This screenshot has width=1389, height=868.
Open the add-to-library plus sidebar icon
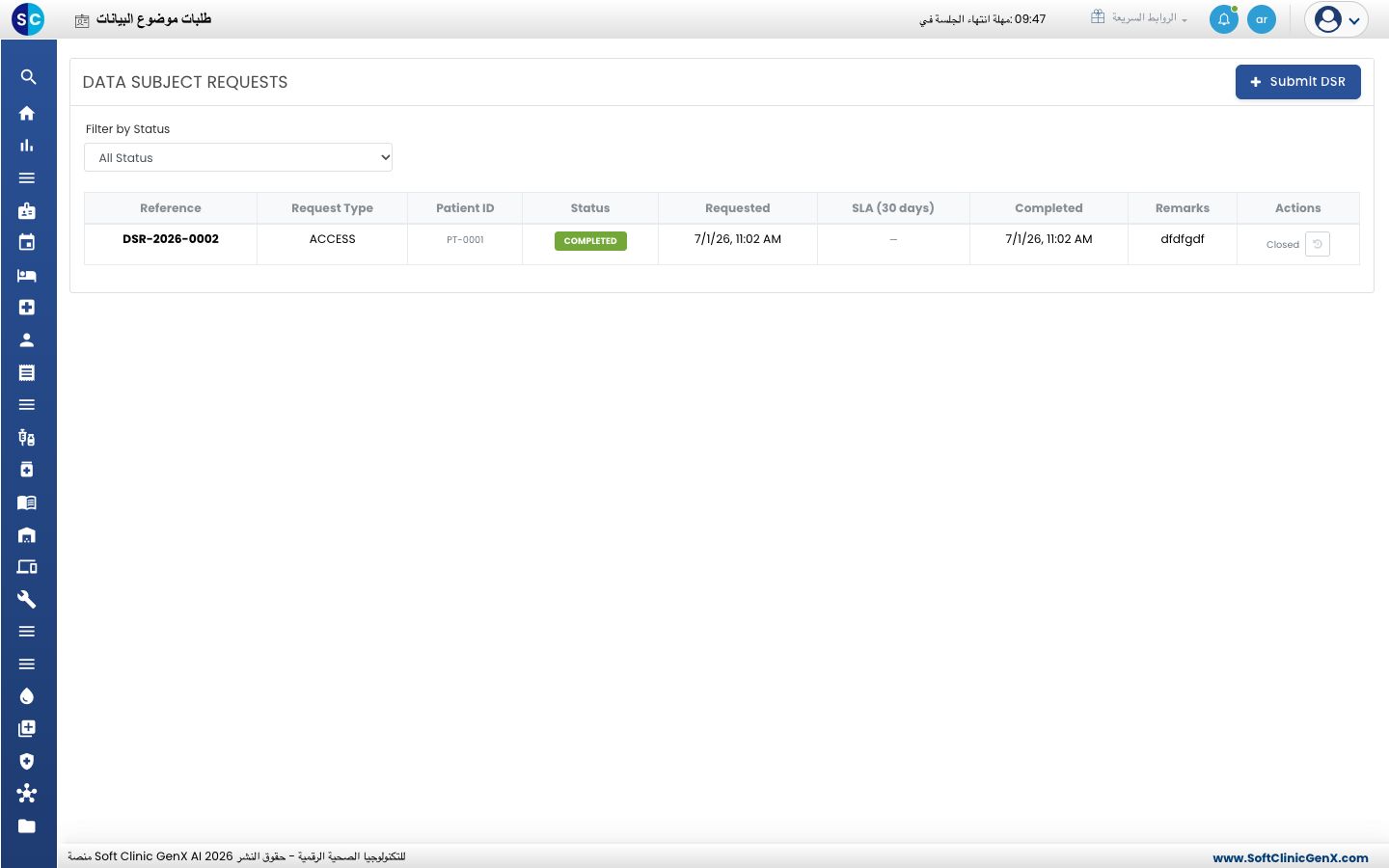[x=27, y=729]
